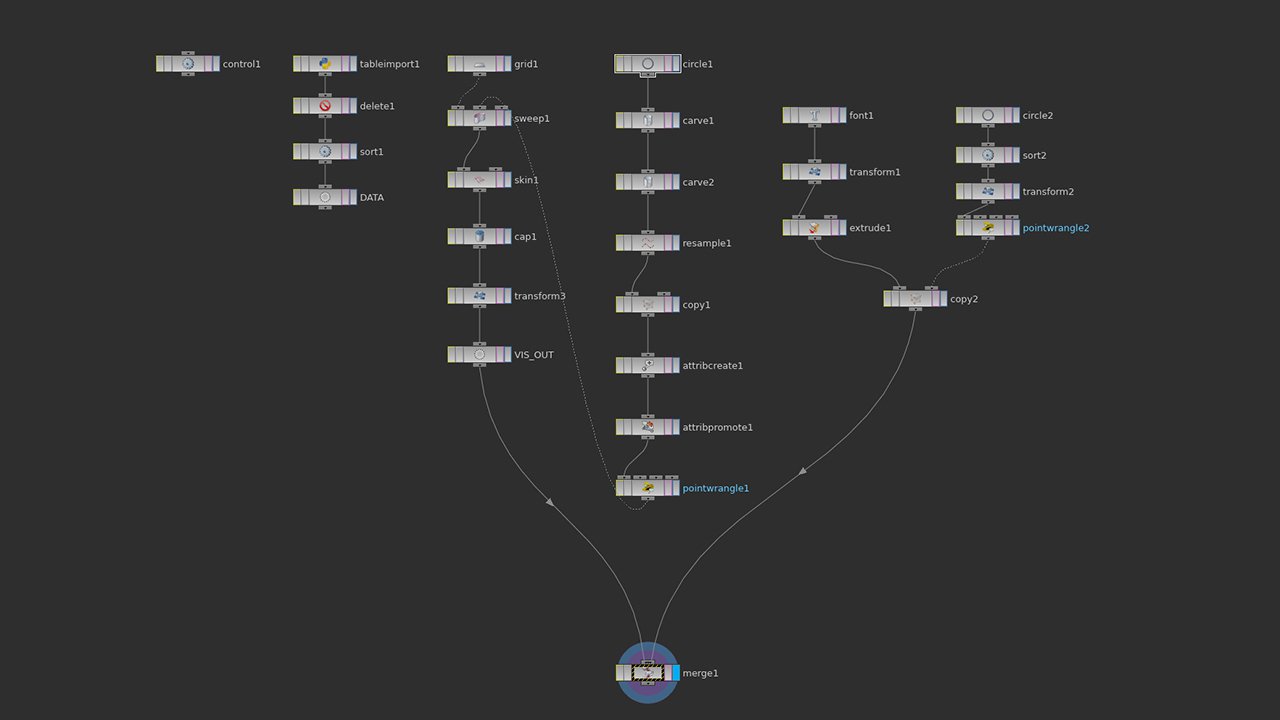Select the tableimport1 Python node icon
Image resolution: width=1280 pixels, height=720 pixels.
(325, 64)
